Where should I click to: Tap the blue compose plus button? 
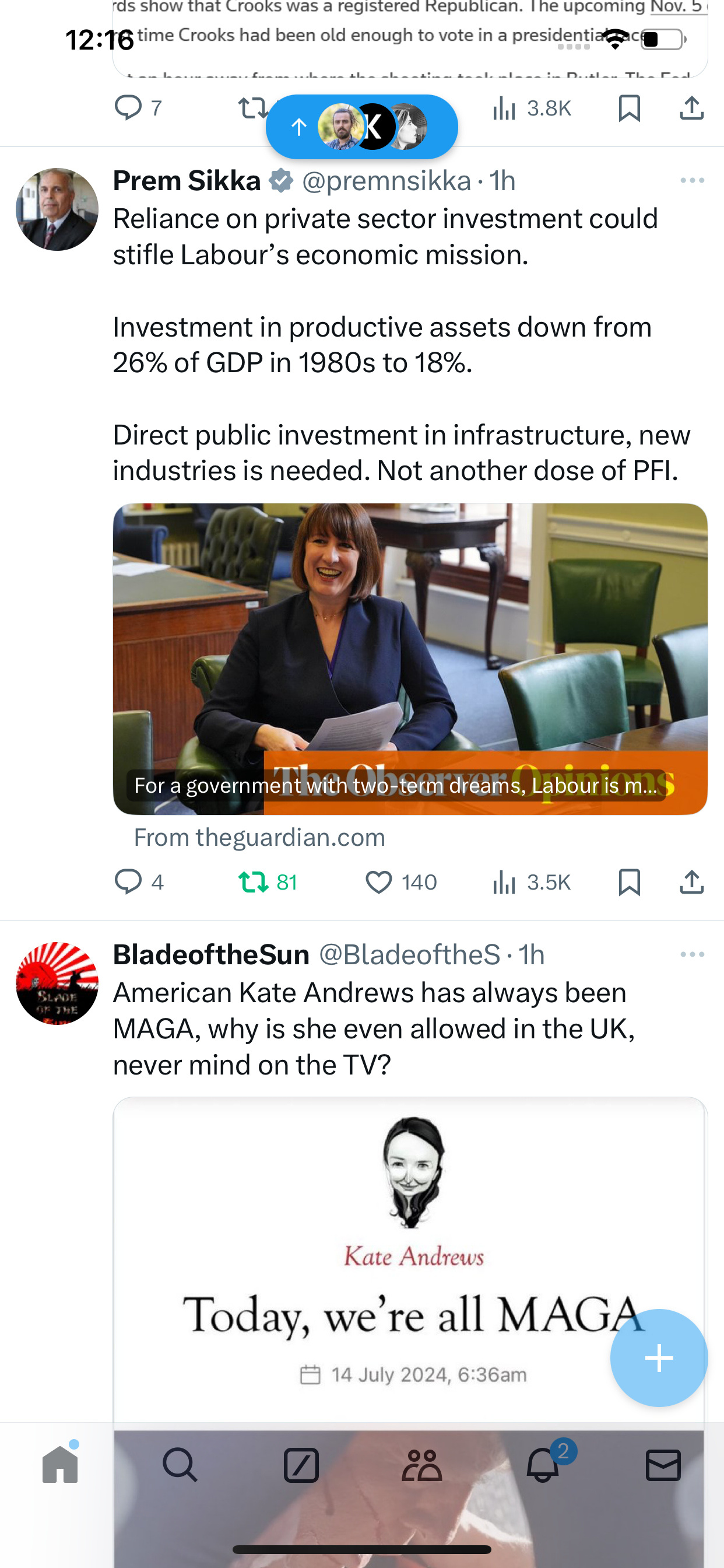pyautogui.click(x=659, y=1357)
